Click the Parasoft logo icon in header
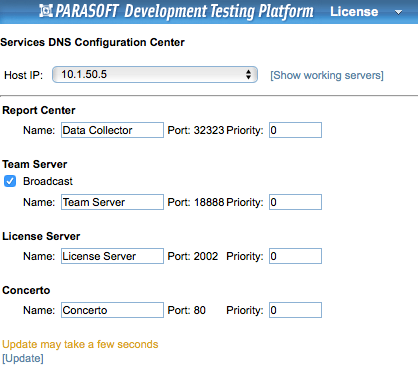This screenshot has width=418, height=372. 46,11
